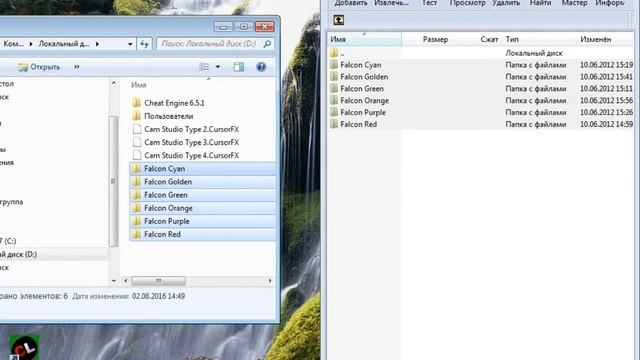Click the Тест command in WinRAR
The image size is (640, 360).
click(429, 3)
